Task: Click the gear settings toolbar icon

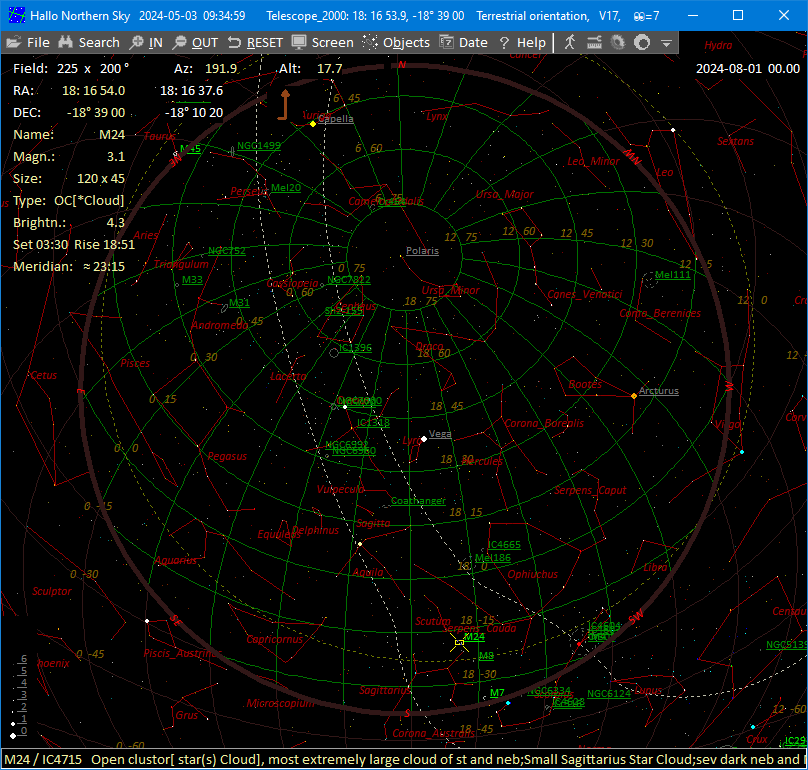Action: click(618, 42)
